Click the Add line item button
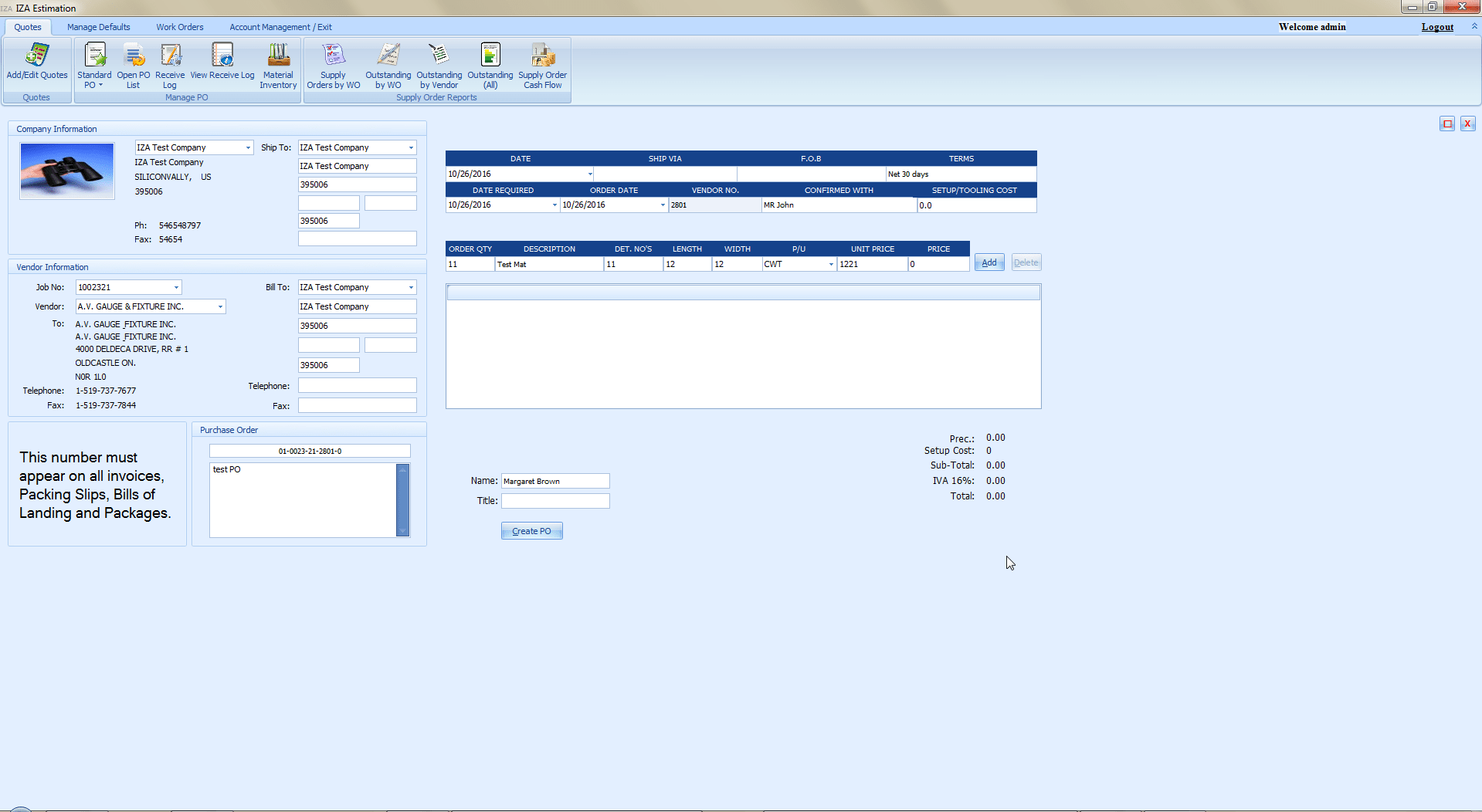The image size is (1482, 812). [989, 262]
